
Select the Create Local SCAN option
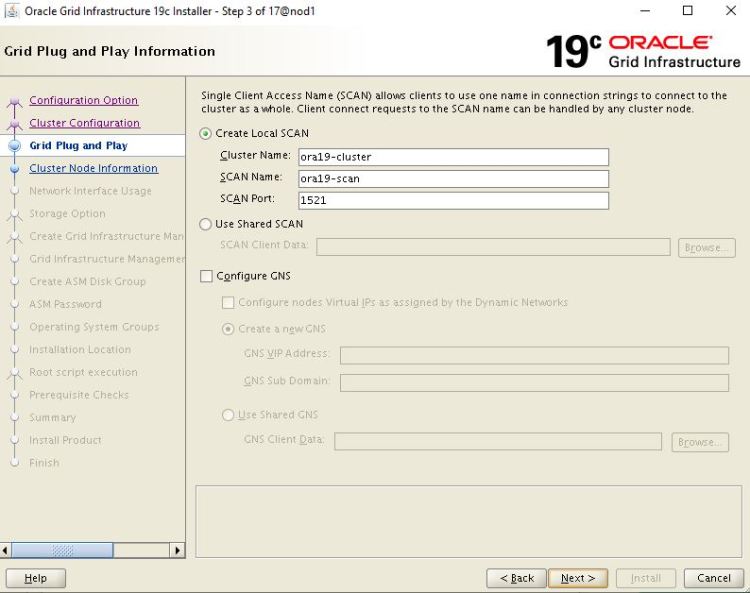click(207, 134)
